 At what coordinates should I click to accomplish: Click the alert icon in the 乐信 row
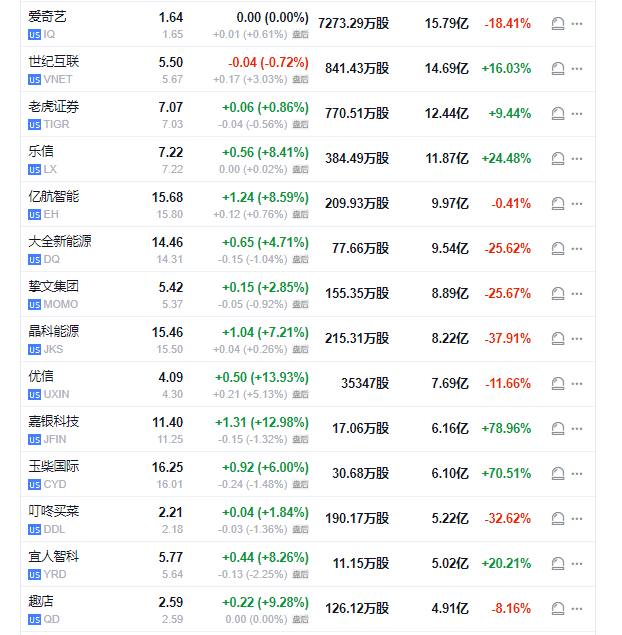(x=559, y=158)
